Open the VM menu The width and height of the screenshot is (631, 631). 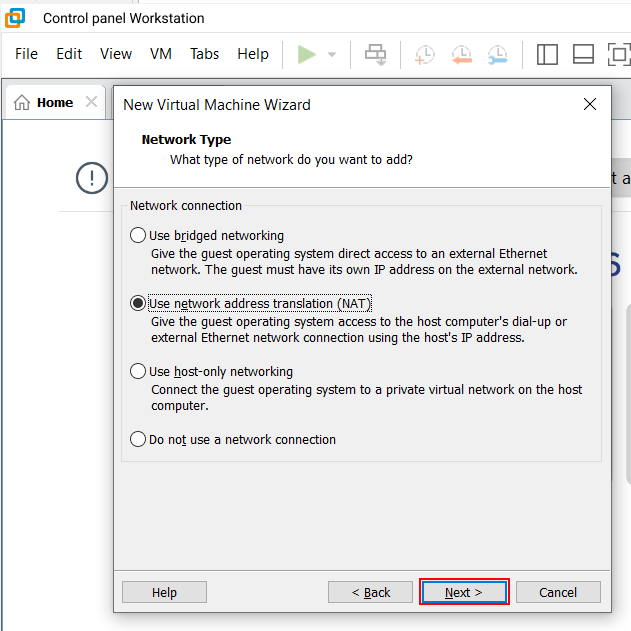(x=161, y=54)
